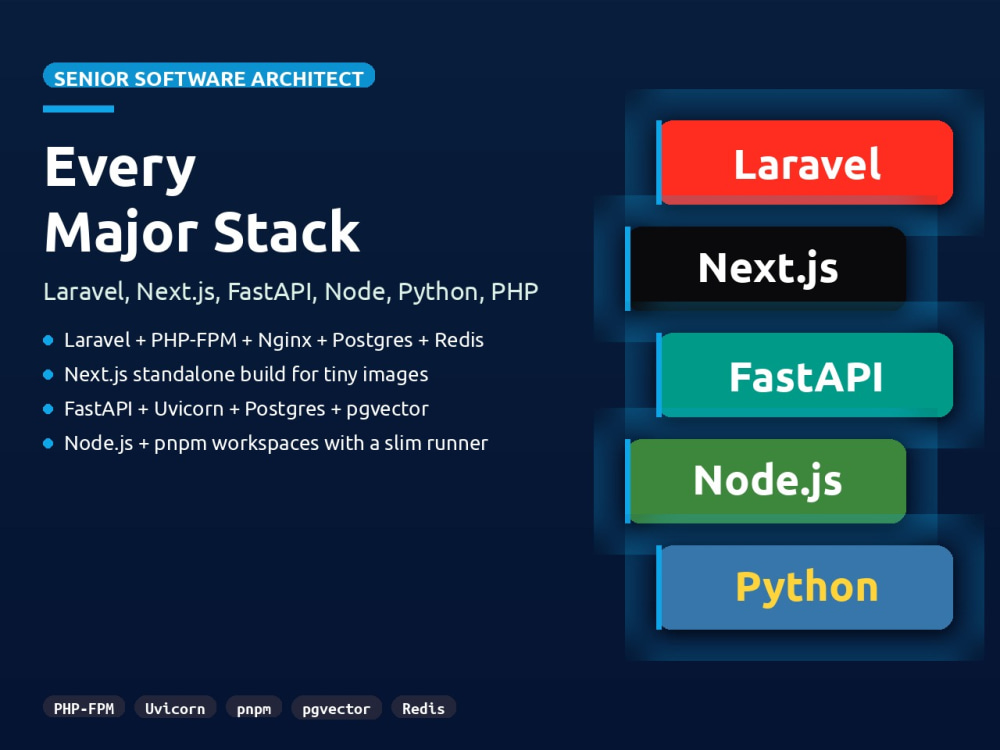The height and width of the screenshot is (750, 1000).
Task: Click the PHP-FPM tag
Action: click(x=84, y=708)
